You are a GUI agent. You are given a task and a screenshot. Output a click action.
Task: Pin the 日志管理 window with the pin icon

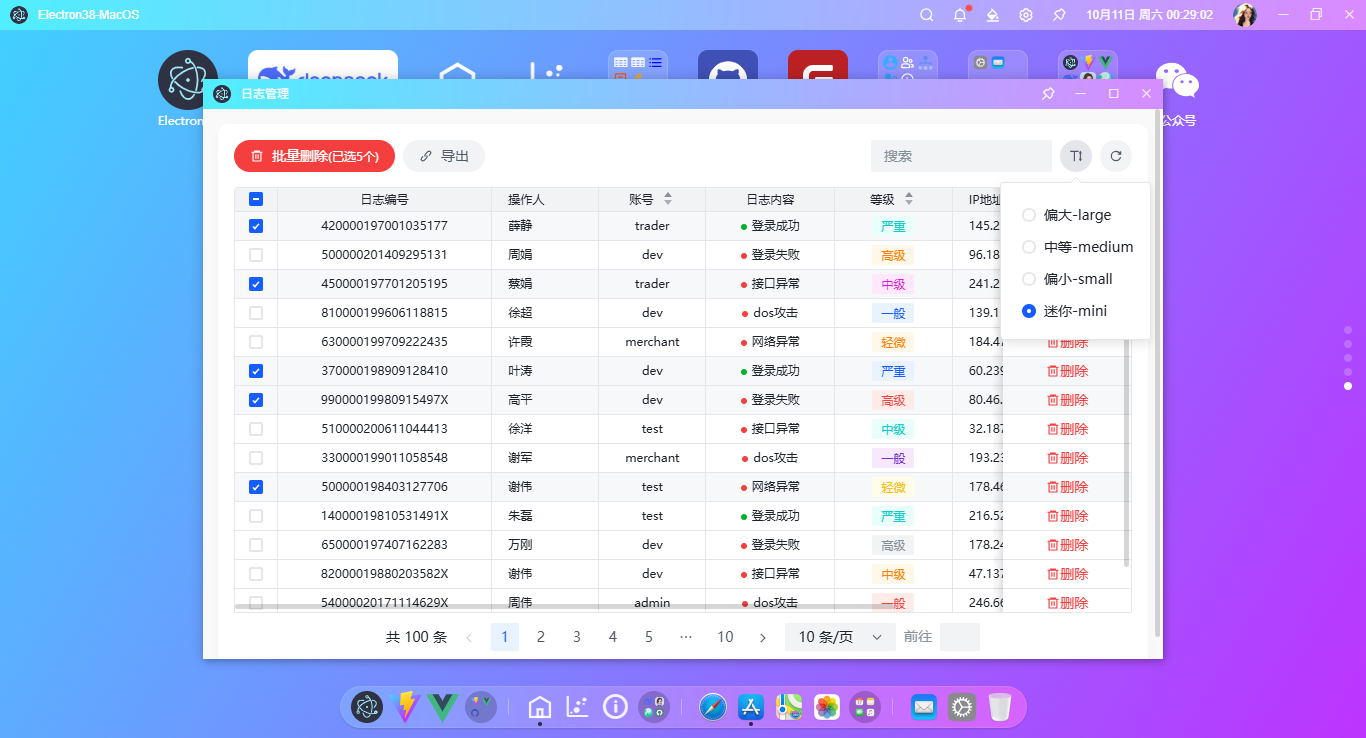coord(1047,93)
